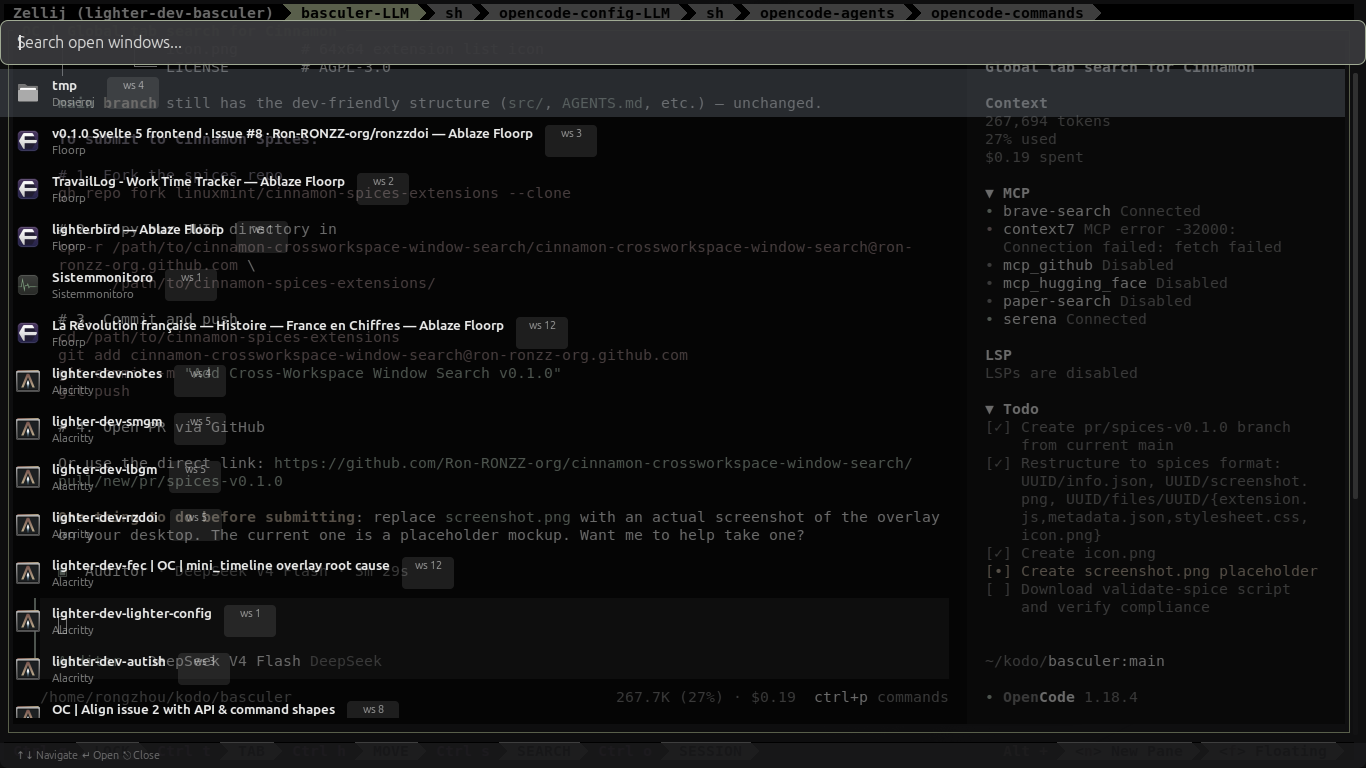The height and width of the screenshot is (768, 1366).
Task: Toggle the Create icon.png todo checkbox
Action: (998, 553)
